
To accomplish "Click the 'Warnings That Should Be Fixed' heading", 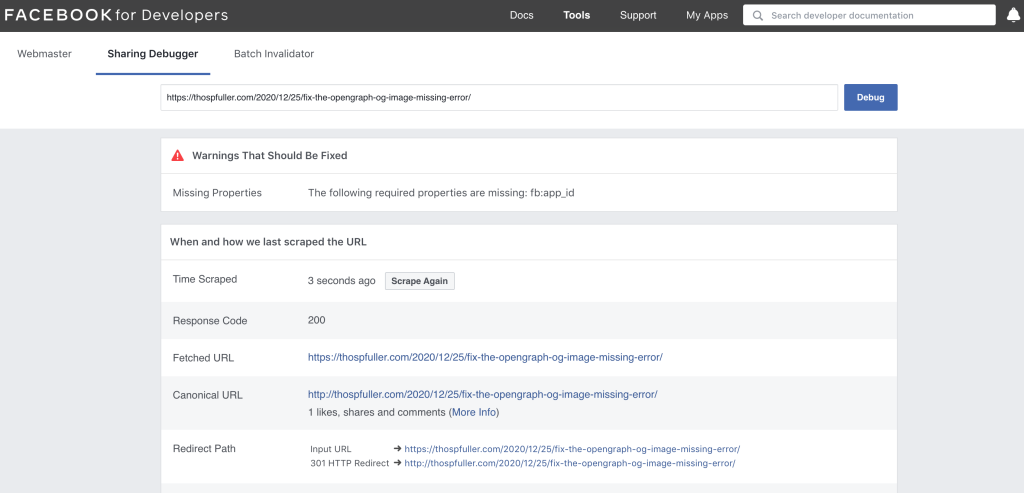I will pyautogui.click(x=270, y=155).
